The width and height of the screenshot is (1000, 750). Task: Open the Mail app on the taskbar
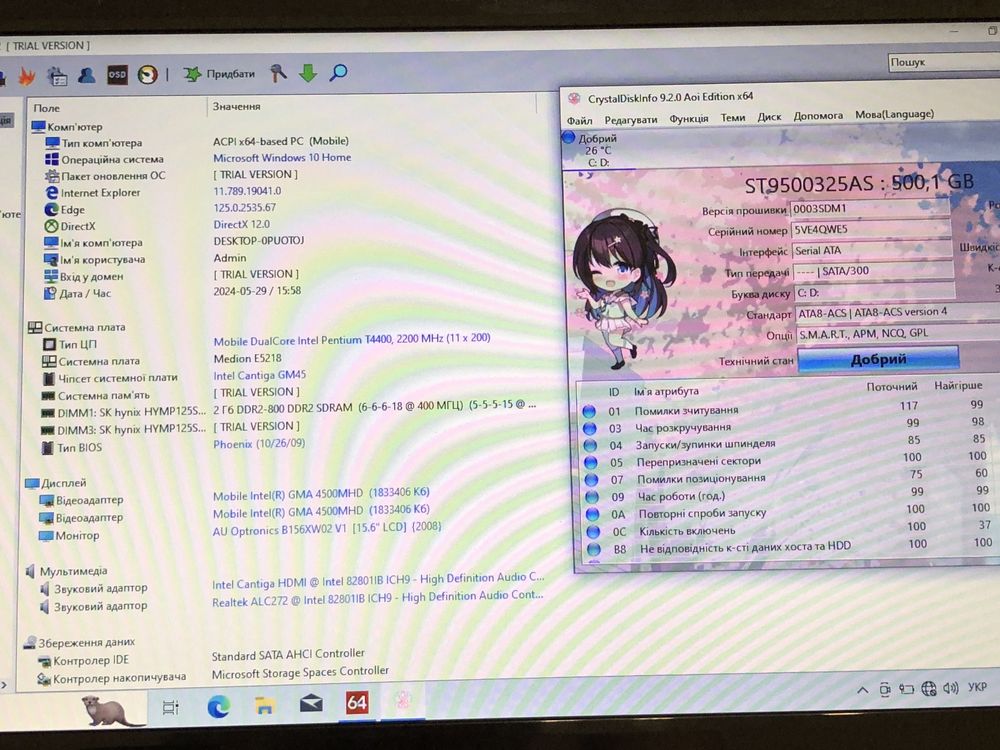tap(311, 704)
